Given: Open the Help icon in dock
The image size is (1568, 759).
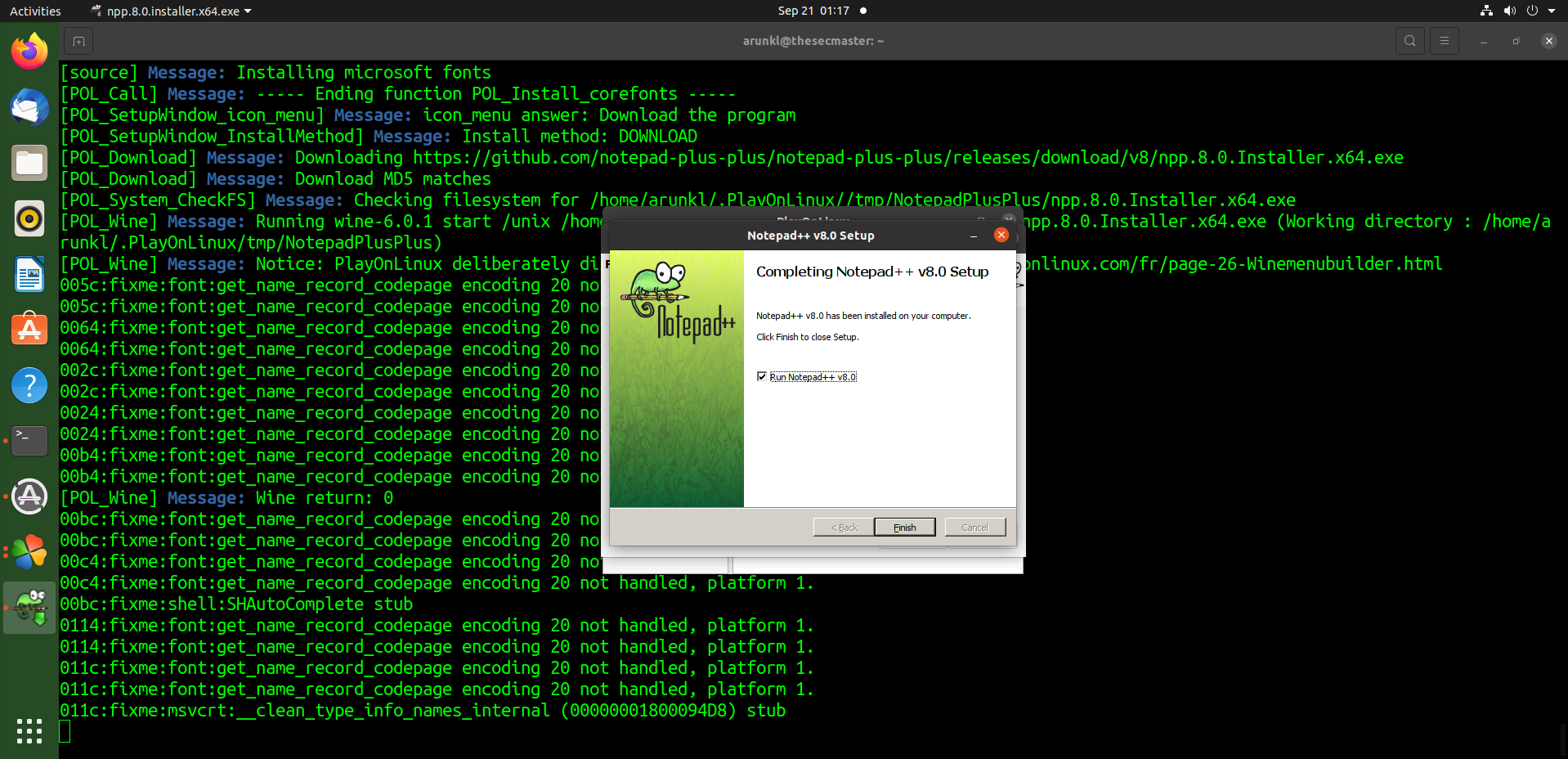Looking at the screenshot, I should [x=29, y=385].
